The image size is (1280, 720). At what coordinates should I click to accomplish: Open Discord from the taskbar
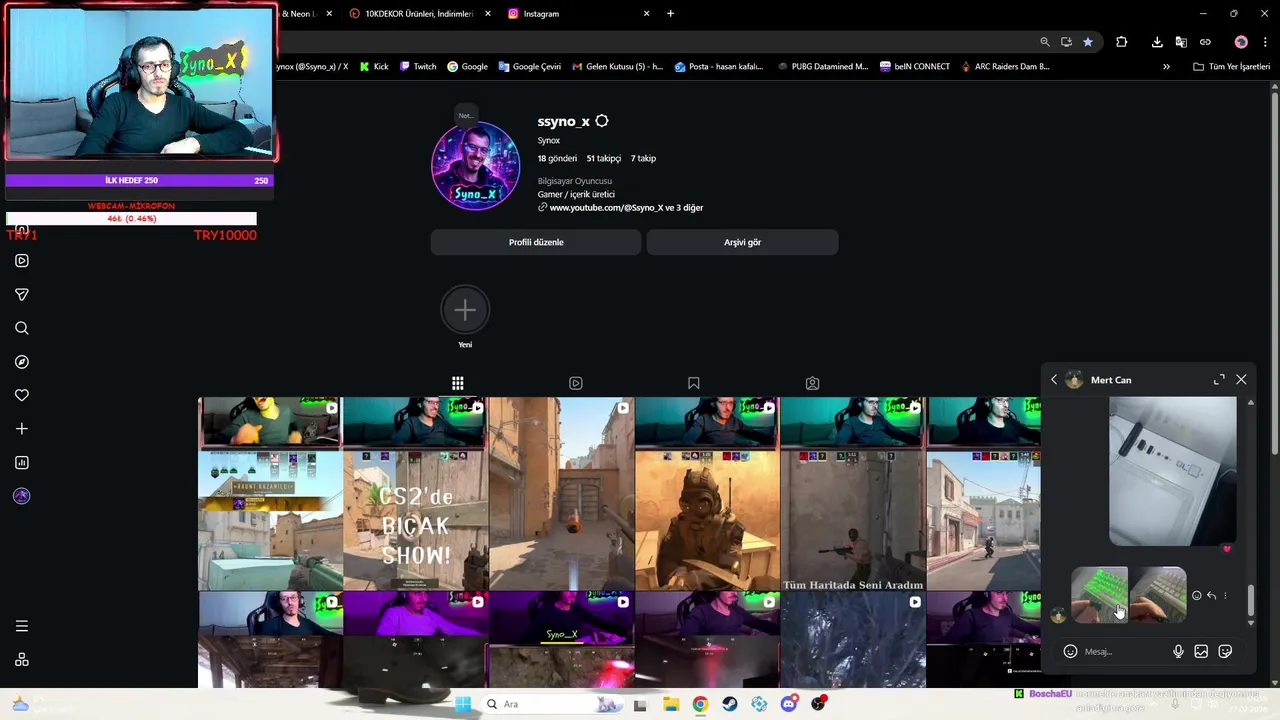789,704
